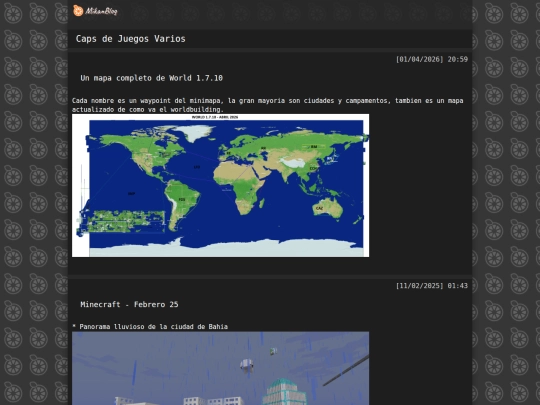Click the 'Caps de Juegos Varios' heading

click(x=131, y=39)
